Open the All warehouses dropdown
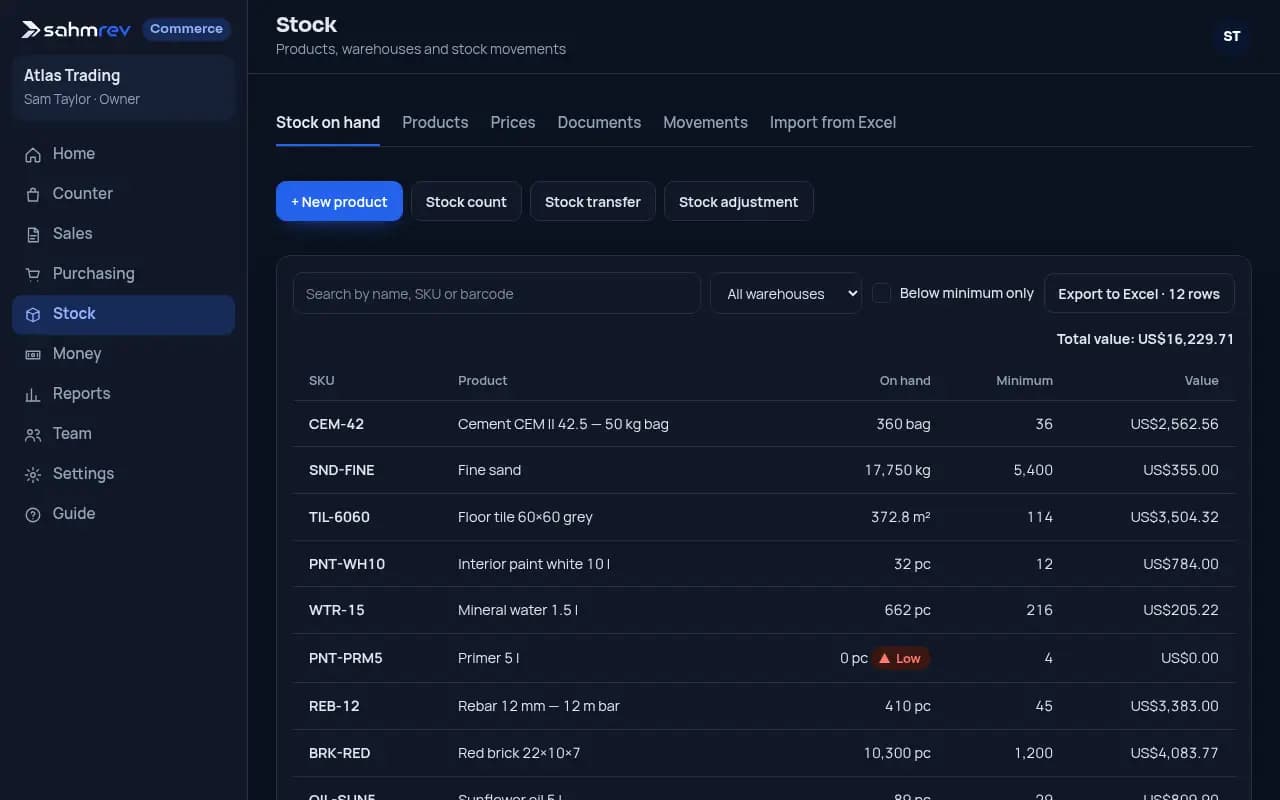Viewport: 1280px width, 800px height. (786, 293)
